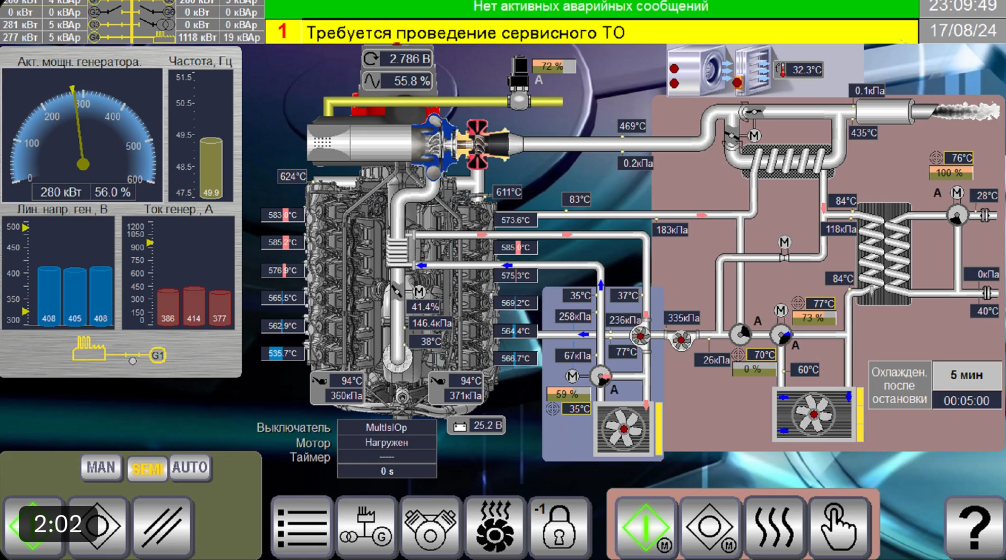Click the radiator fan under 60°C

pos(814,414)
